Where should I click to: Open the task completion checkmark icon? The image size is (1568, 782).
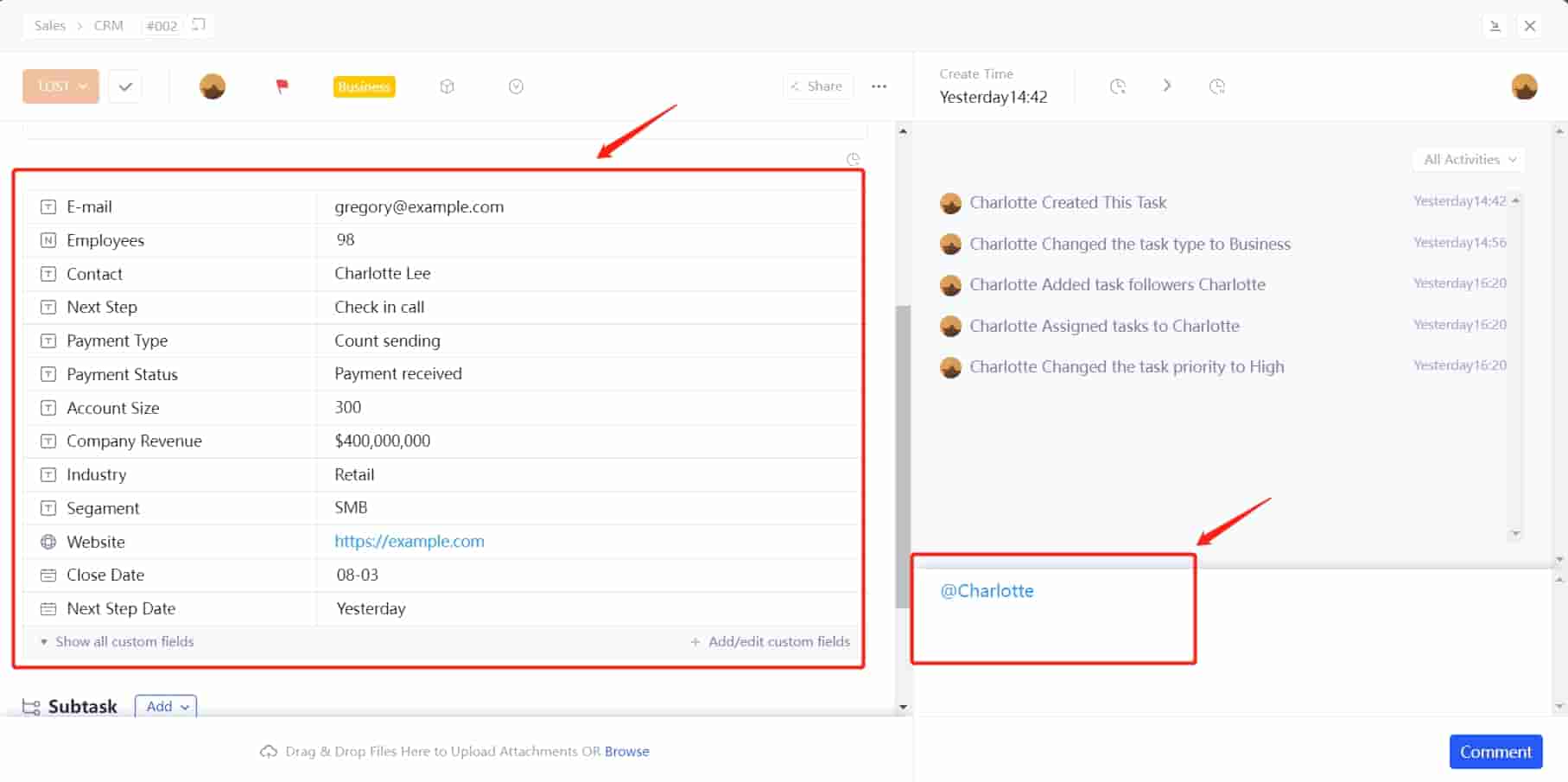click(x=124, y=86)
